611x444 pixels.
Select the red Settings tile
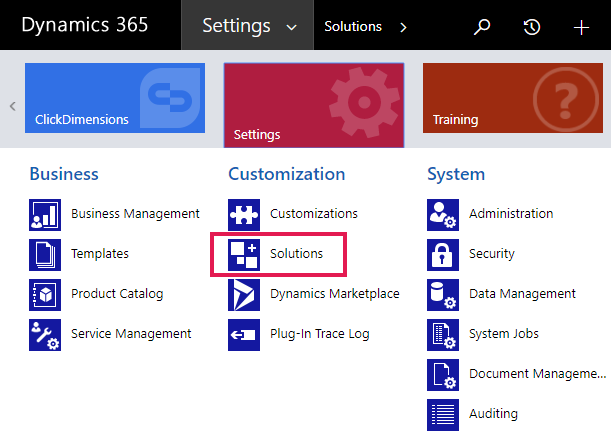click(314, 105)
